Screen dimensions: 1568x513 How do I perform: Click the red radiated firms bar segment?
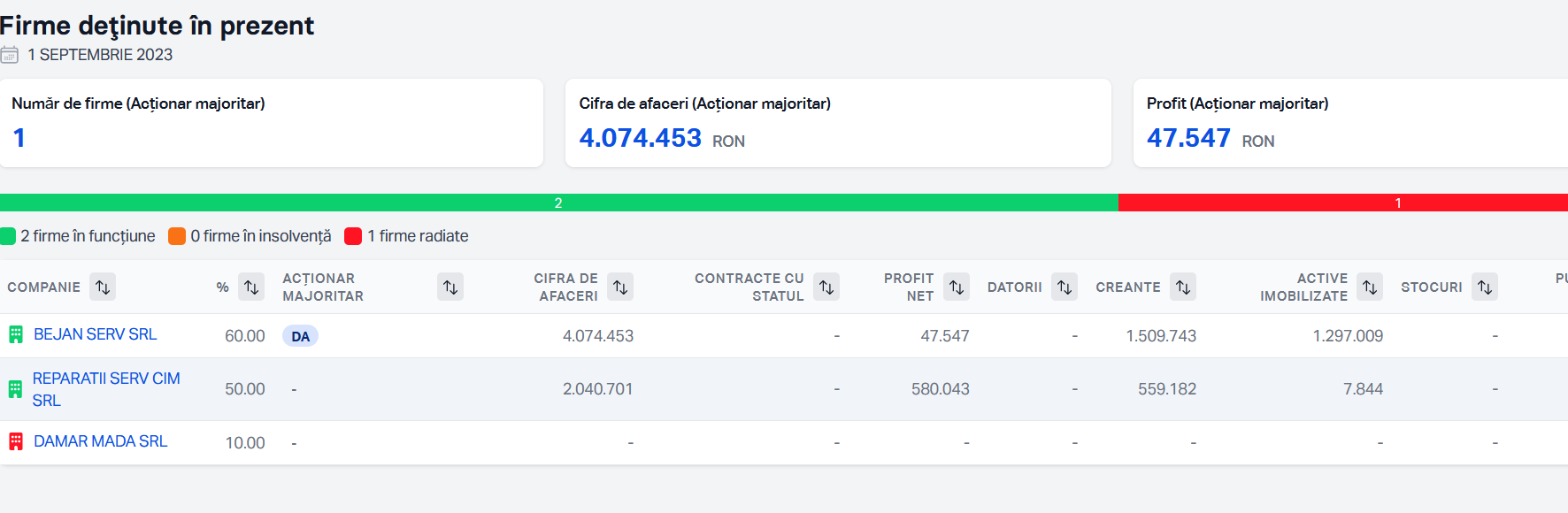[x=1342, y=203]
